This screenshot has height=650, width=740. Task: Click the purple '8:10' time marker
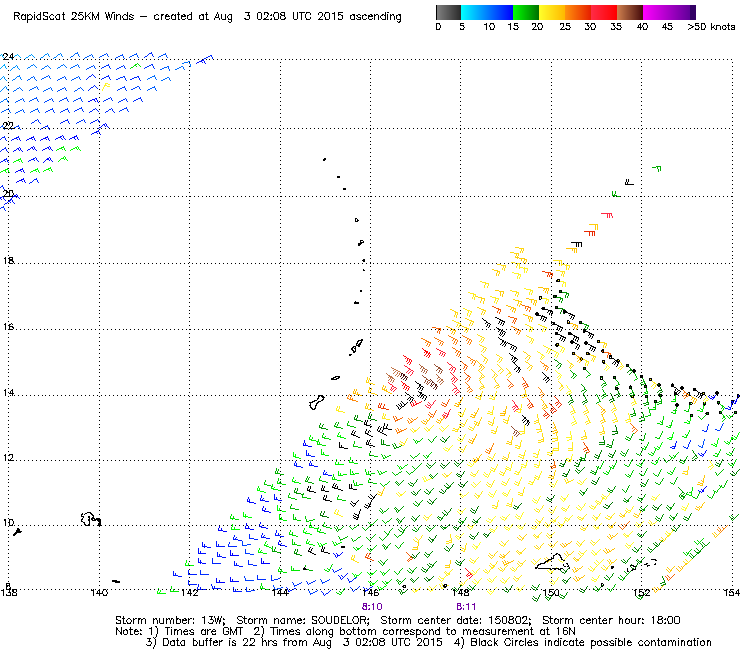(372, 607)
